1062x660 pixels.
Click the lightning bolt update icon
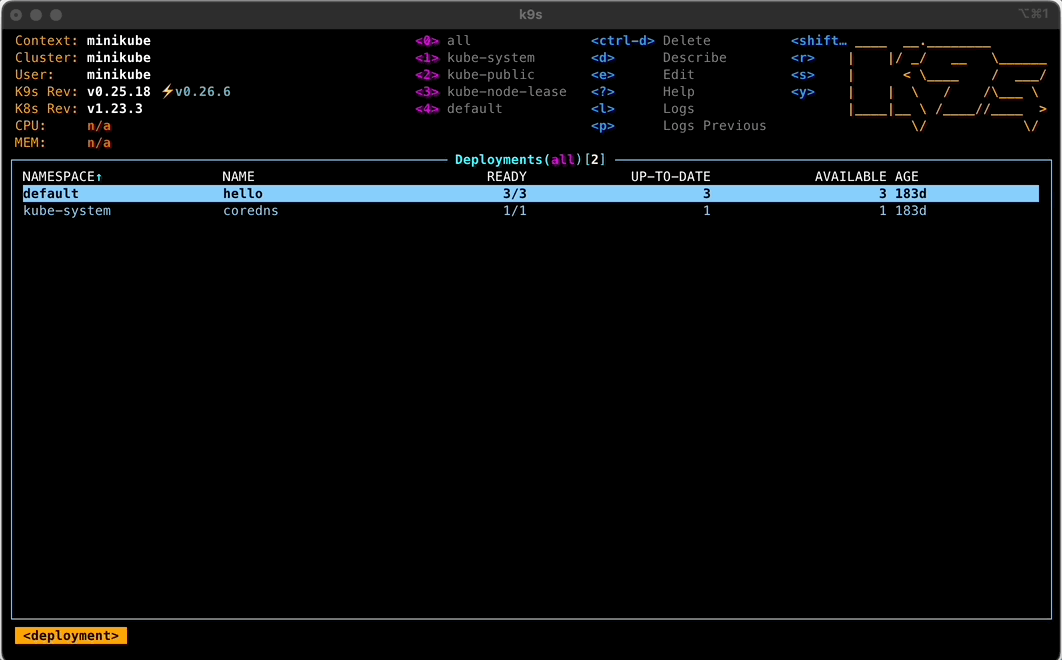[167, 91]
